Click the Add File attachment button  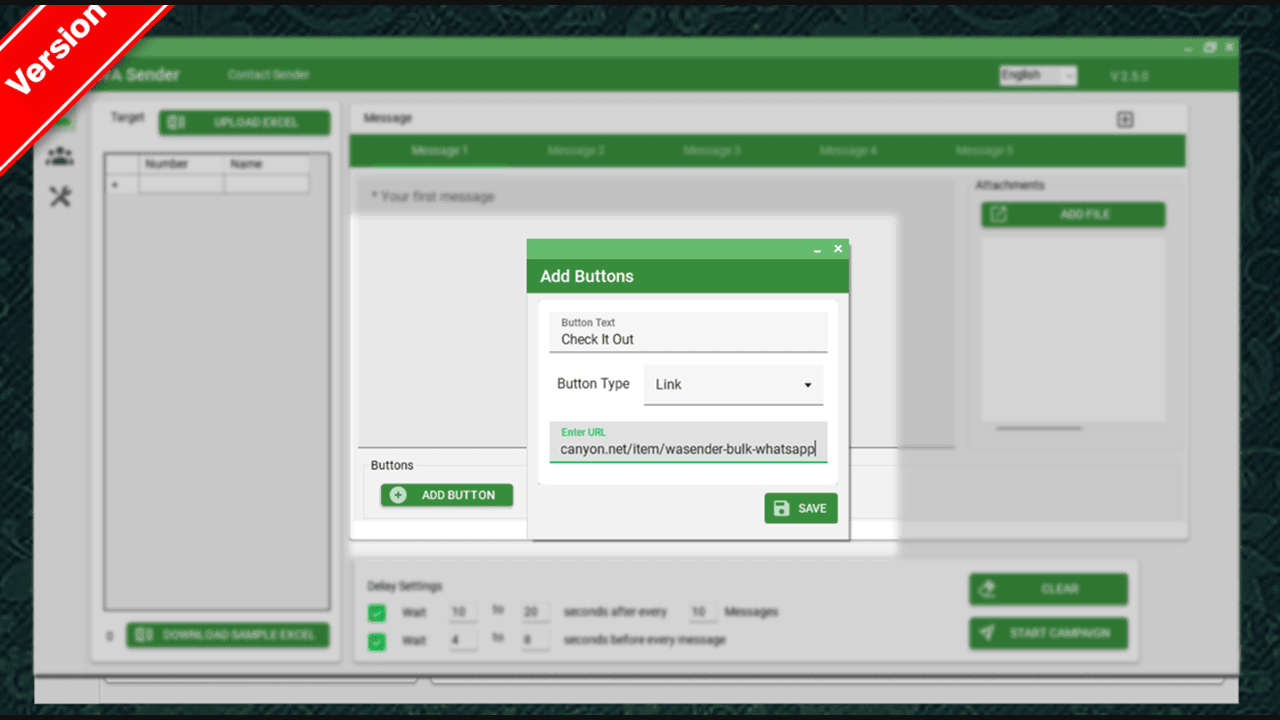click(x=1072, y=215)
